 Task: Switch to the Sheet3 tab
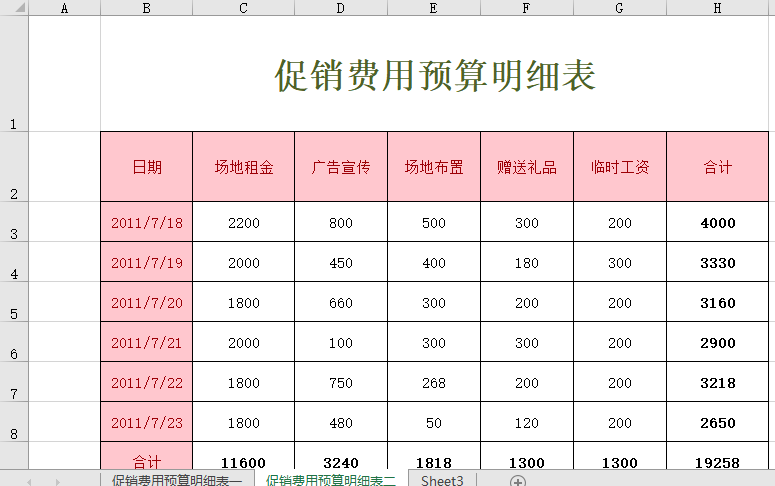pyautogui.click(x=442, y=481)
